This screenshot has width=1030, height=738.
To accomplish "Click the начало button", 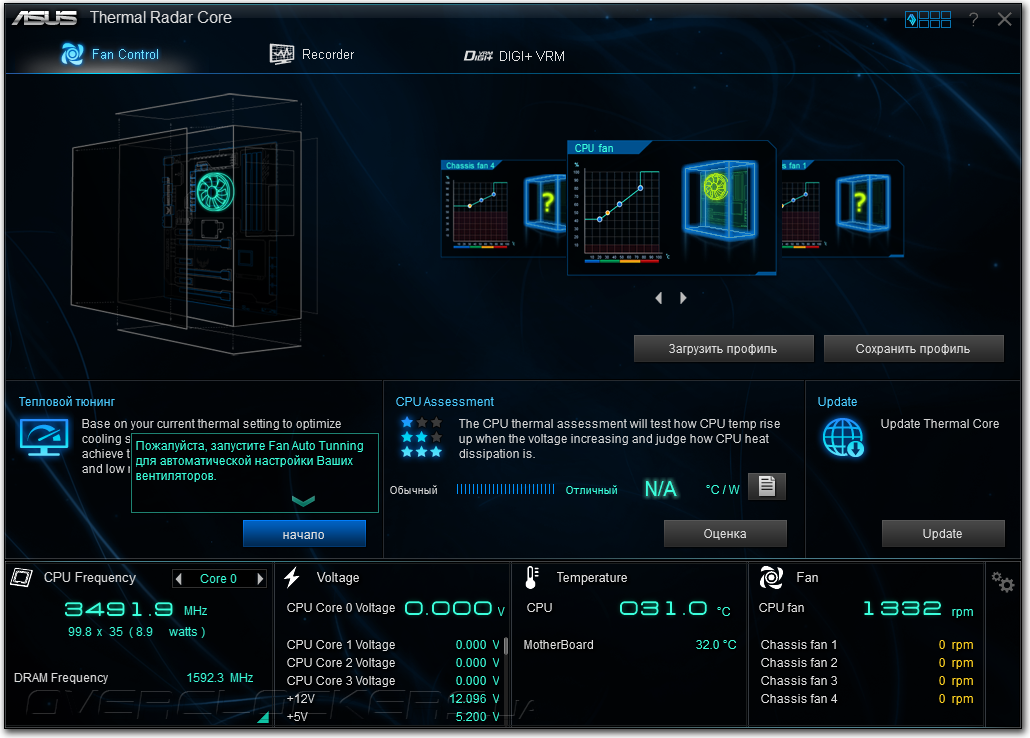I will pos(304,534).
